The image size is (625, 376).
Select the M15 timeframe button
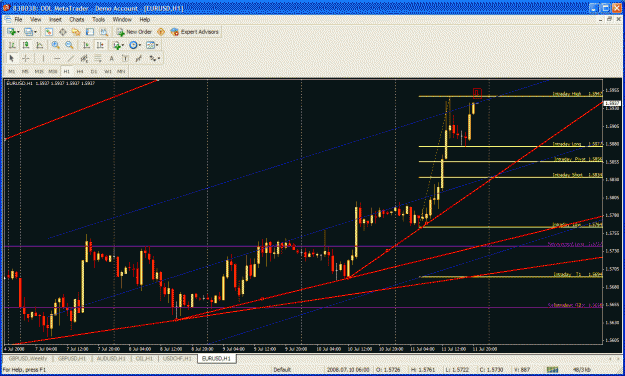[39, 71]
